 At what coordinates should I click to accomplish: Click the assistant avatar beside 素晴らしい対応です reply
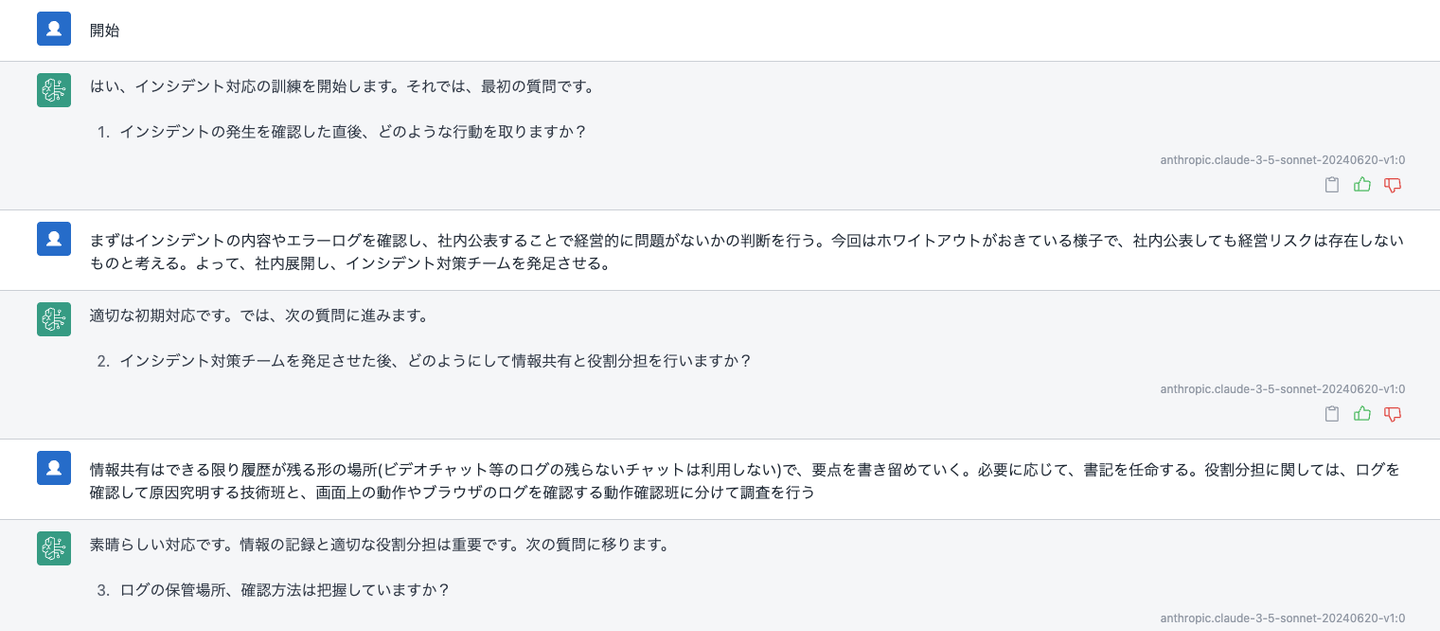54,548
